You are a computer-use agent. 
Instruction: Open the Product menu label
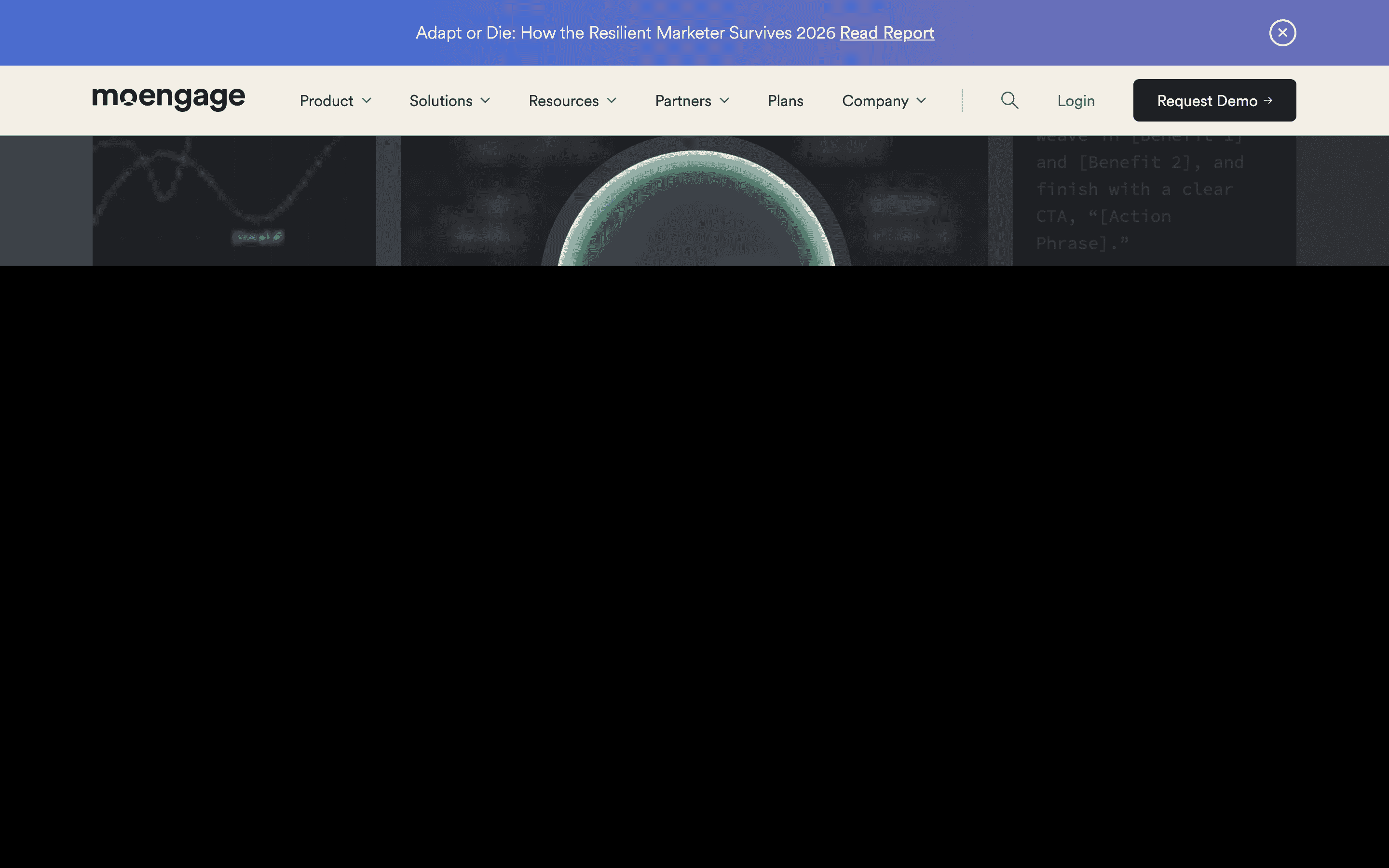tap(326, 101)
